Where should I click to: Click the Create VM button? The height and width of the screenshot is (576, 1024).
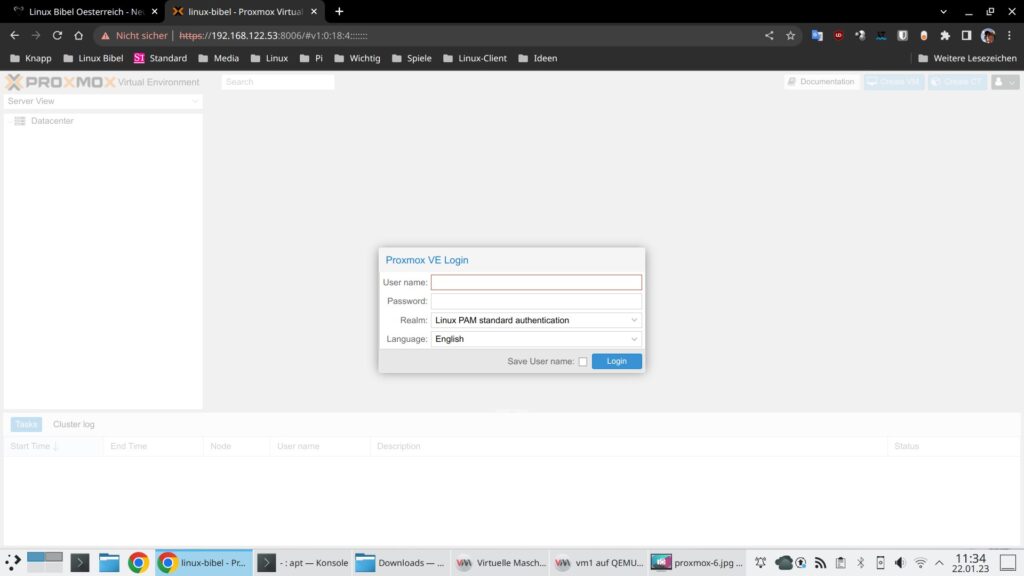coord(894,82)
